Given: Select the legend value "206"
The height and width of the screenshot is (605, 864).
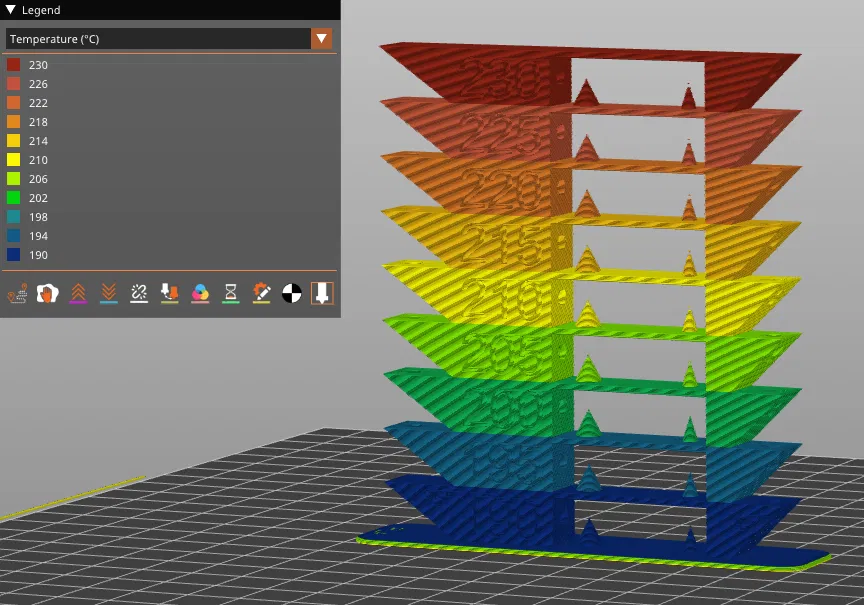Looking at the screenshot, I should point(38,179).
